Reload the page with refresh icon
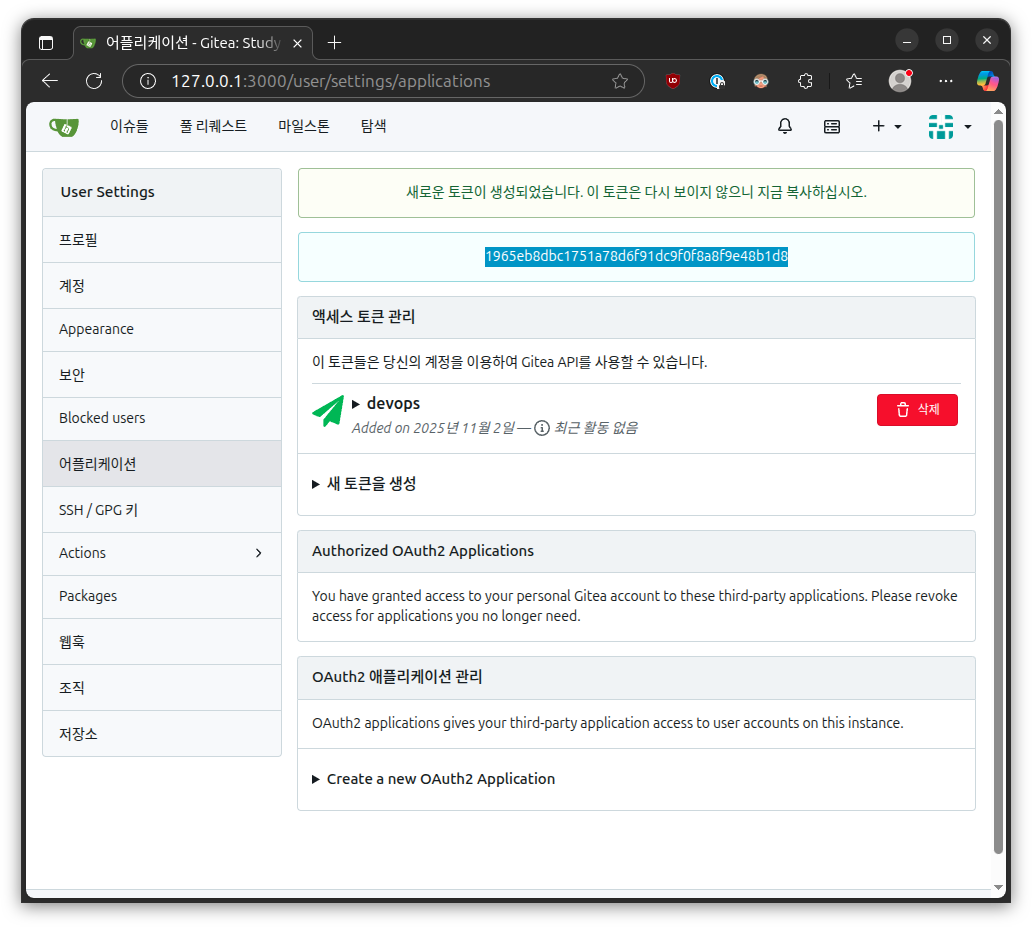Viewport: 1032px width, 927px height. [94, 81]
